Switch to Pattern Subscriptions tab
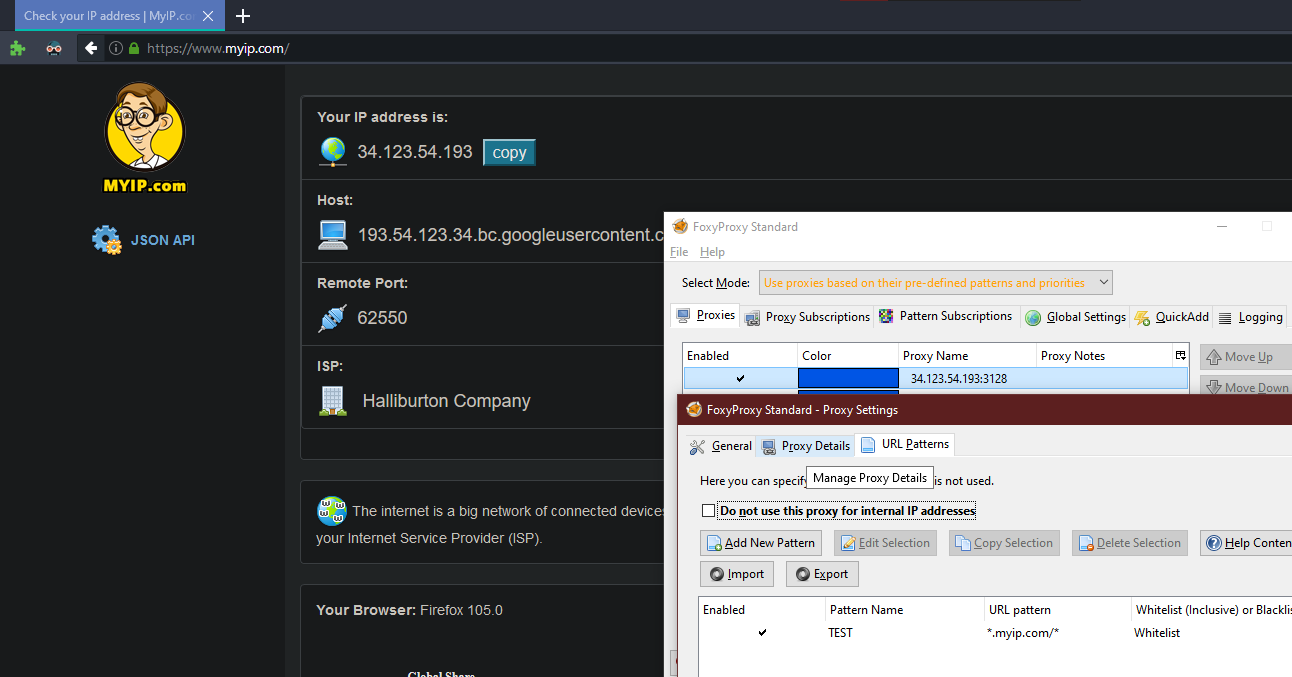Screen dimensions: 1292x677 [x=946, y=316]
